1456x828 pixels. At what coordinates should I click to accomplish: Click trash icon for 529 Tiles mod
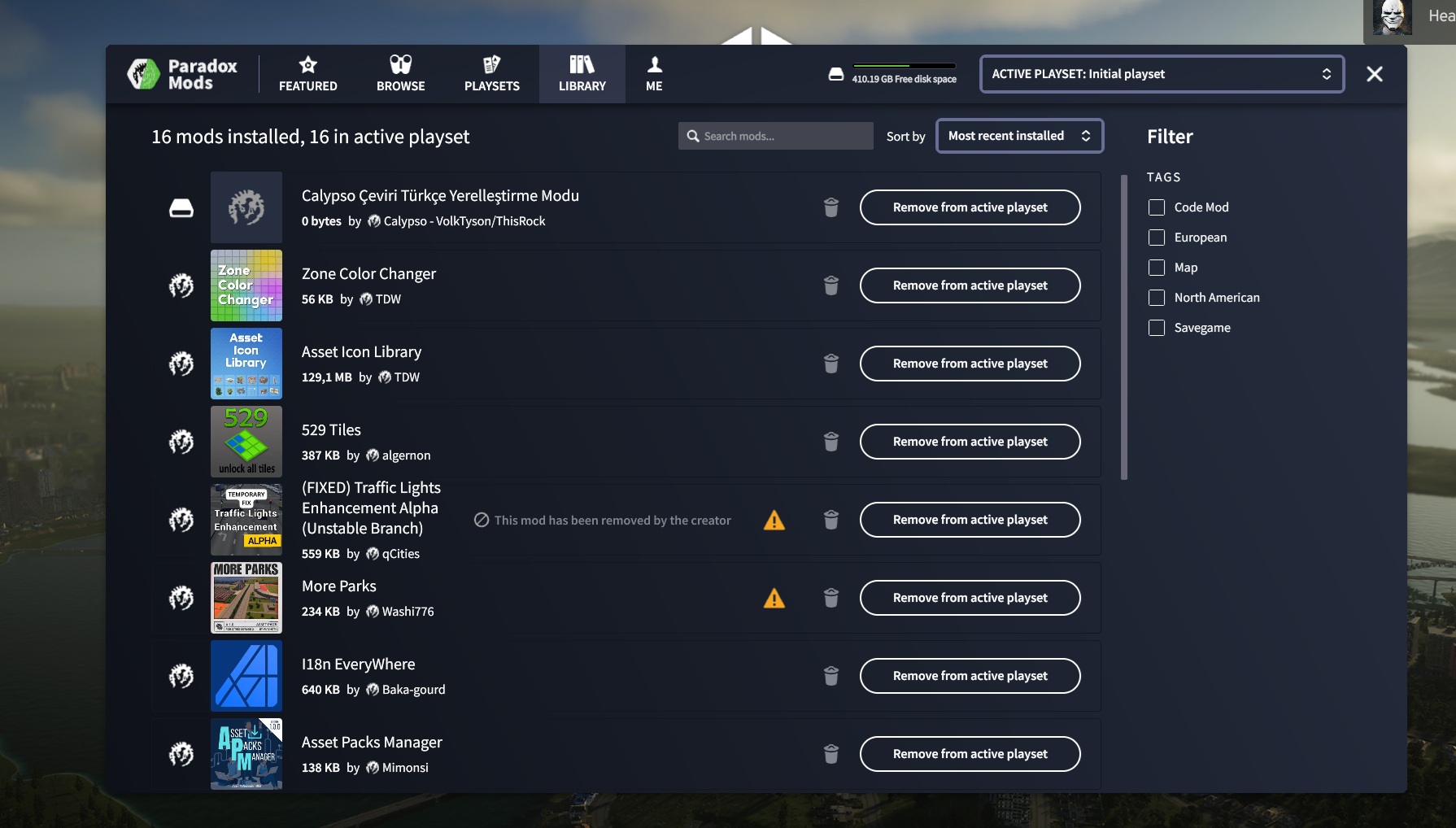point(830,442)
